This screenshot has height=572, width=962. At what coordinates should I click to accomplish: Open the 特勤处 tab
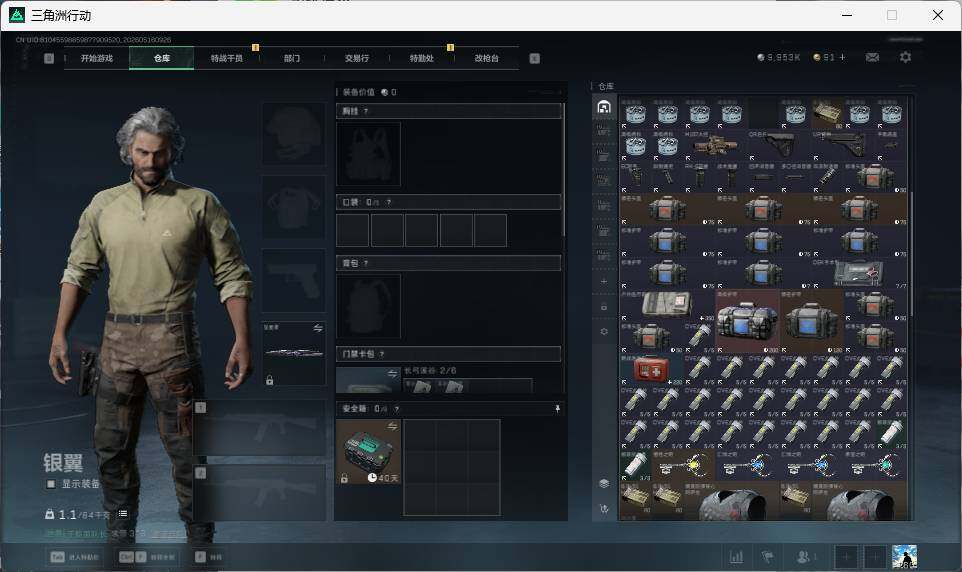[422, 58]
